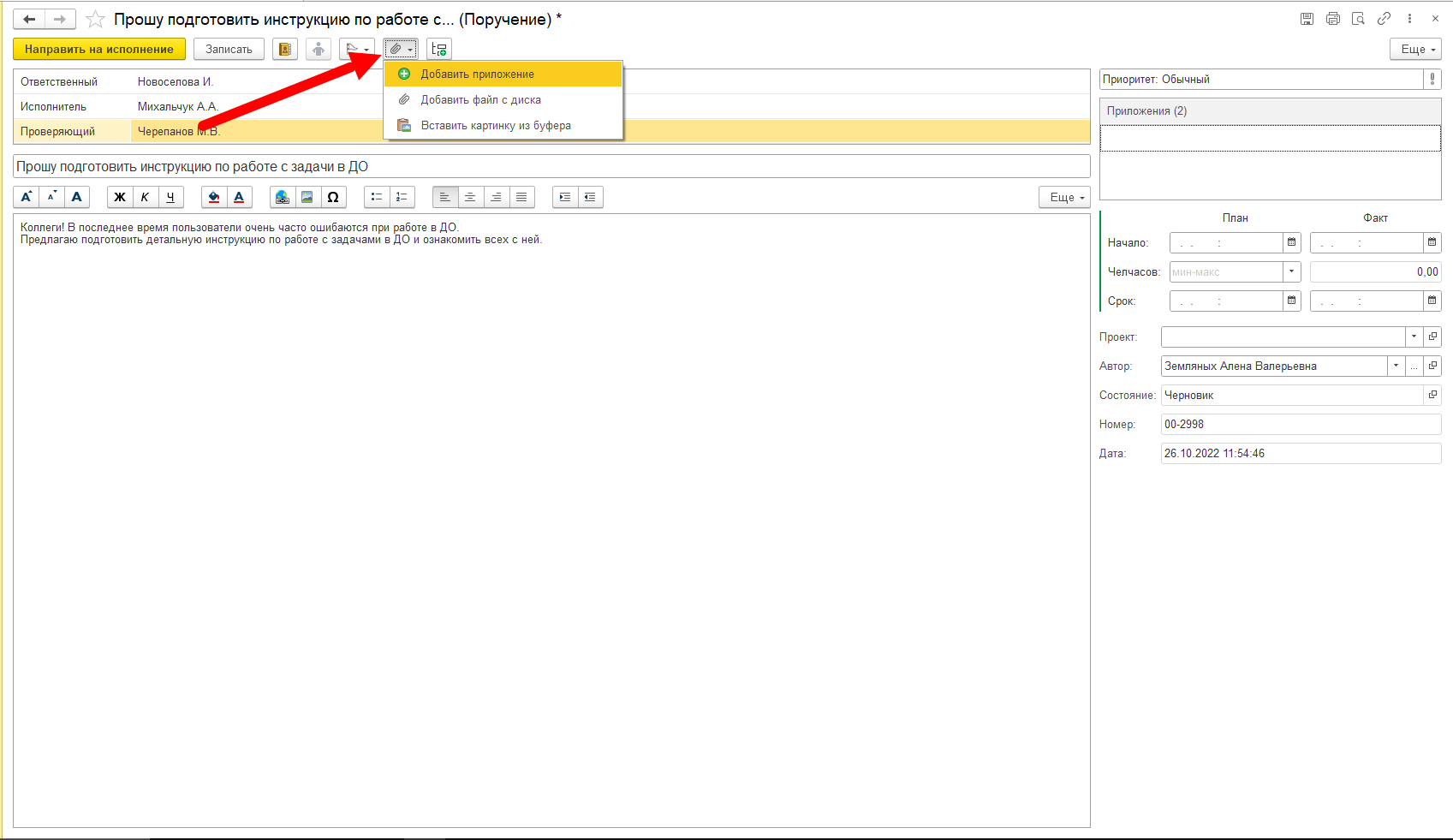Screen dimensions: 1453x840
Task: Increase font size icon
Action: [26, 197]
